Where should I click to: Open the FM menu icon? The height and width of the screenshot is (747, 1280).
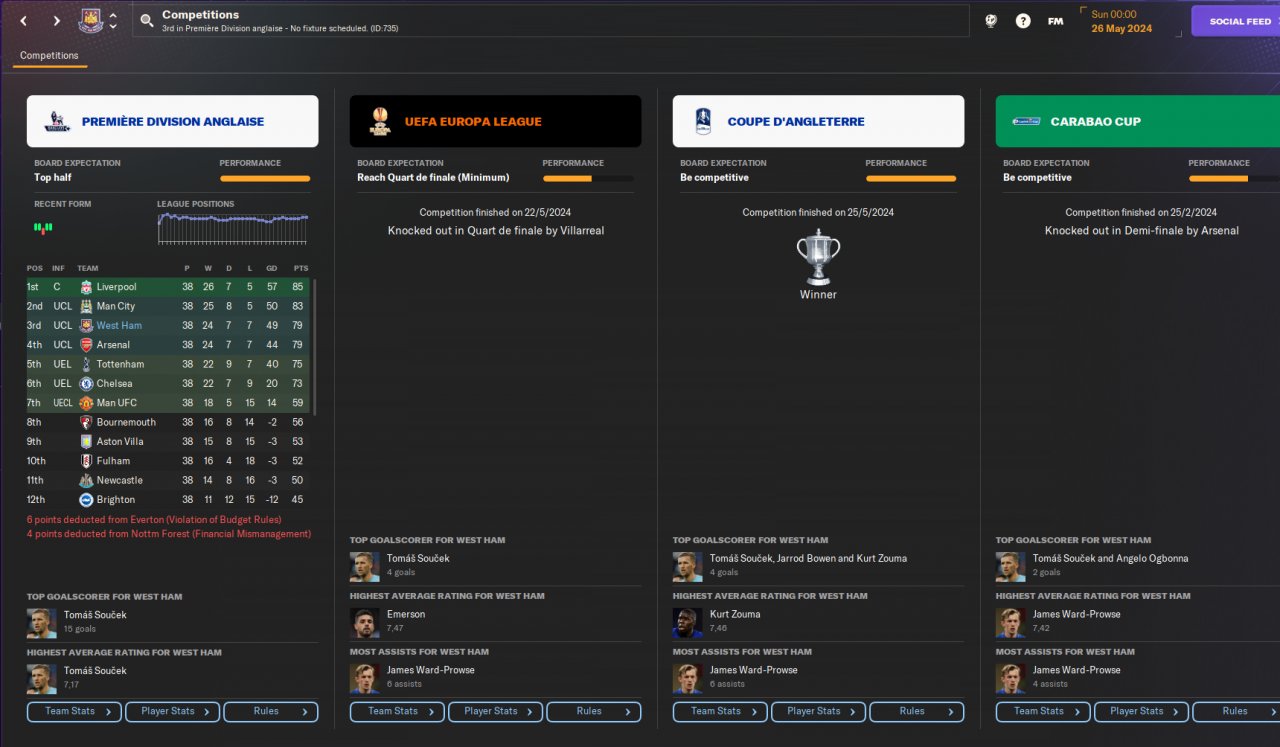1055,21
